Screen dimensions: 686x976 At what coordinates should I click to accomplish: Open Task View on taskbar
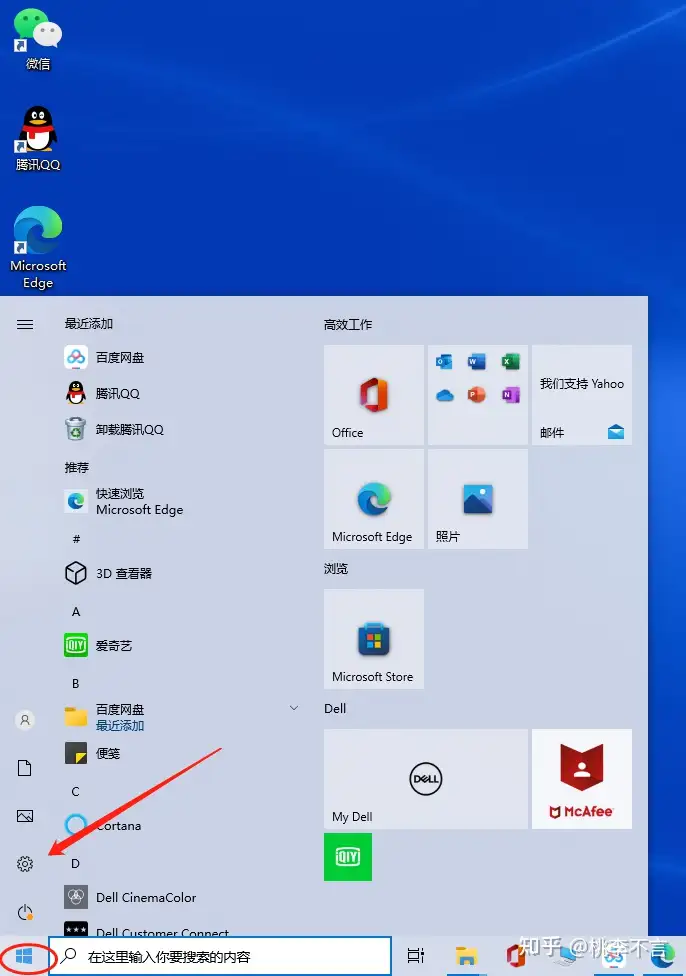(x=415, y=955)
